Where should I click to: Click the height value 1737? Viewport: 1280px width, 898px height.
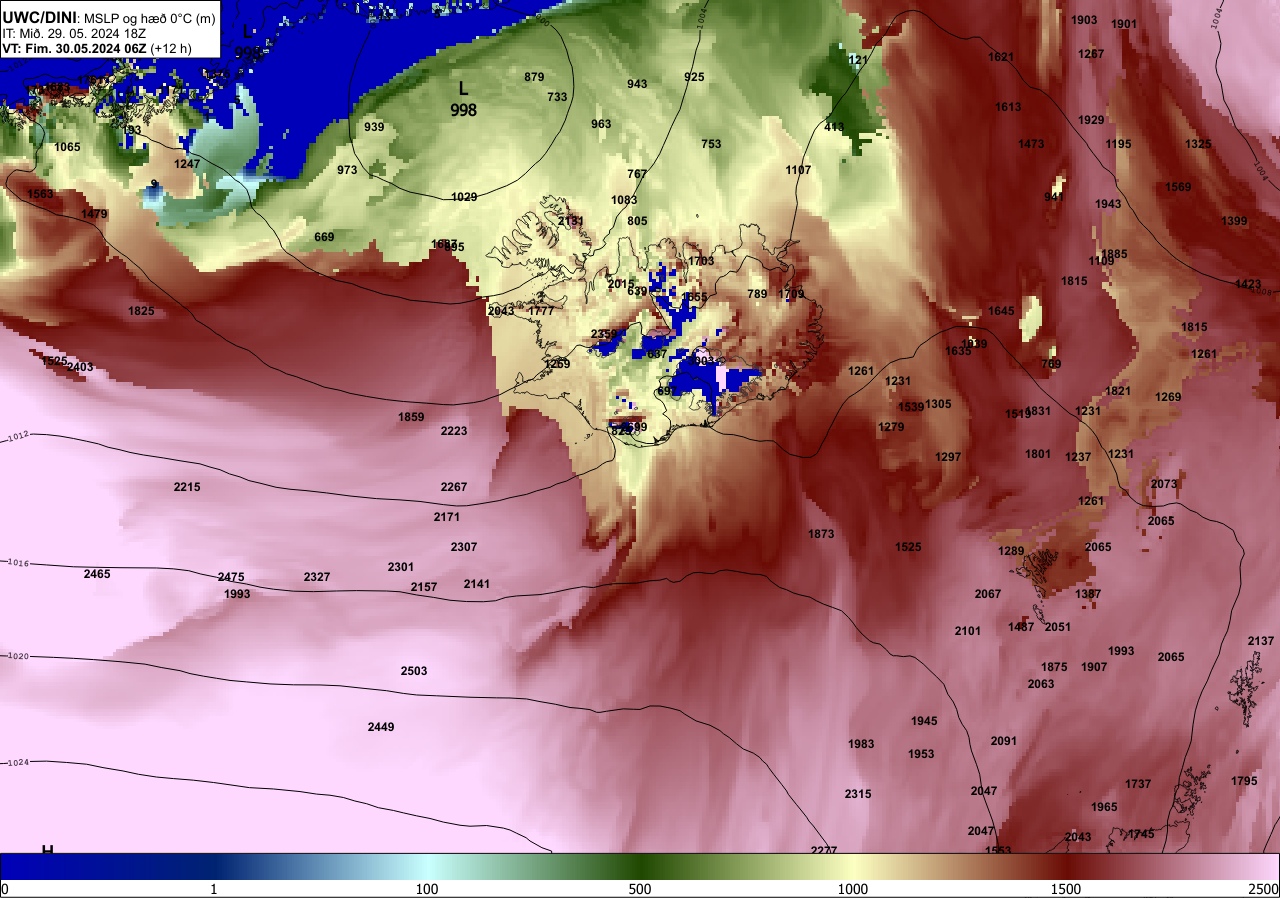click(x=1138, y=784)
